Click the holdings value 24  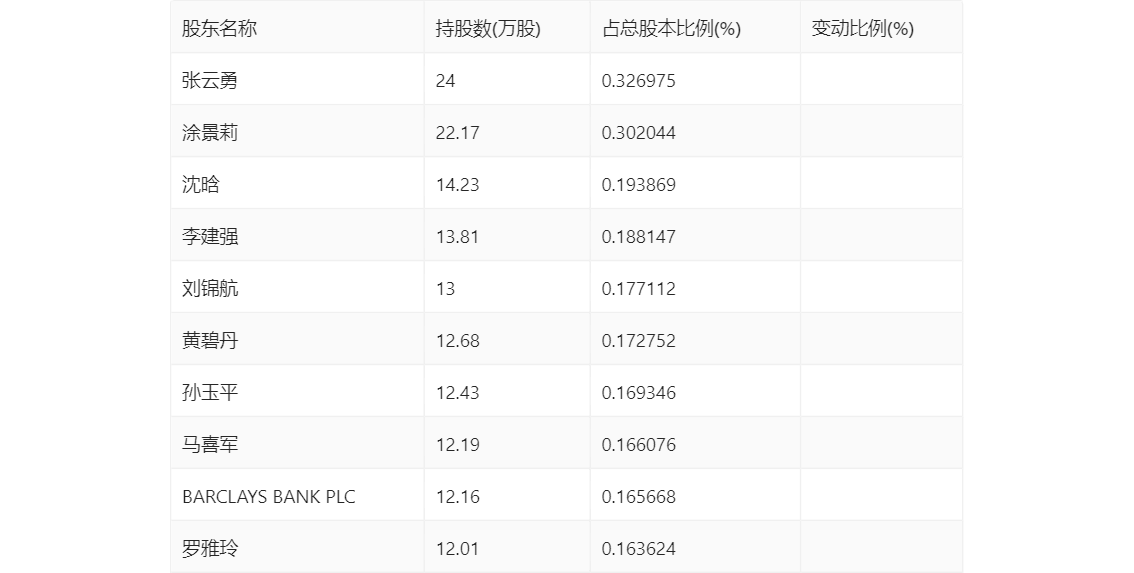pyautogui.click(x=446, y=81)
